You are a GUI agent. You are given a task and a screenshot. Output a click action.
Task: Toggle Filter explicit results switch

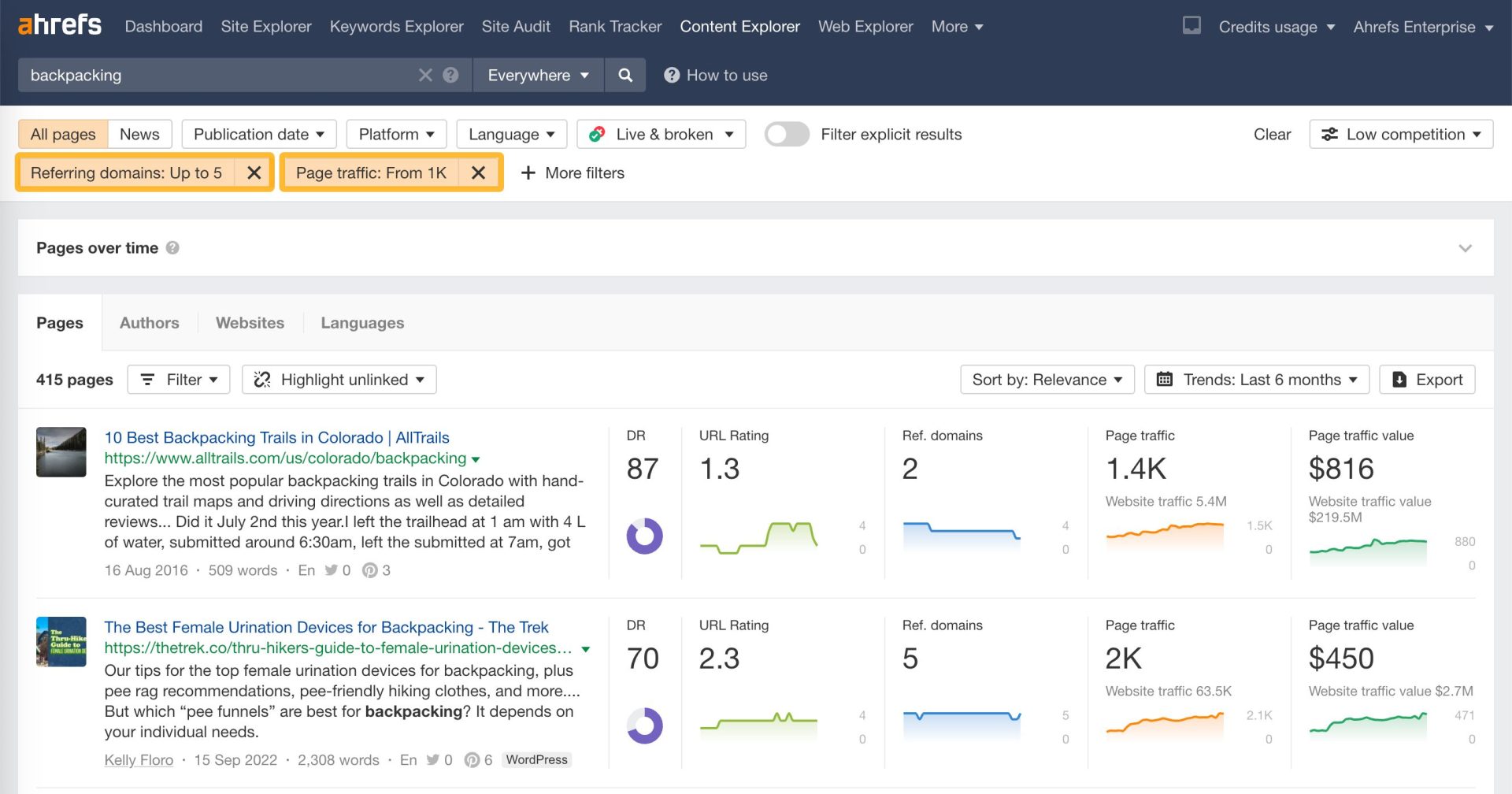787,134
